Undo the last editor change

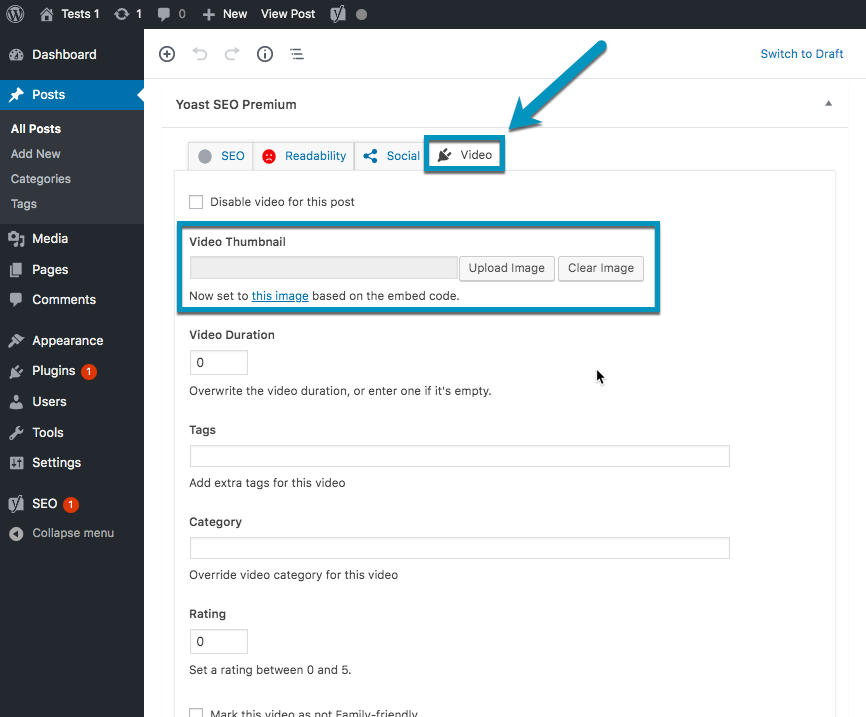pos(199,54)
